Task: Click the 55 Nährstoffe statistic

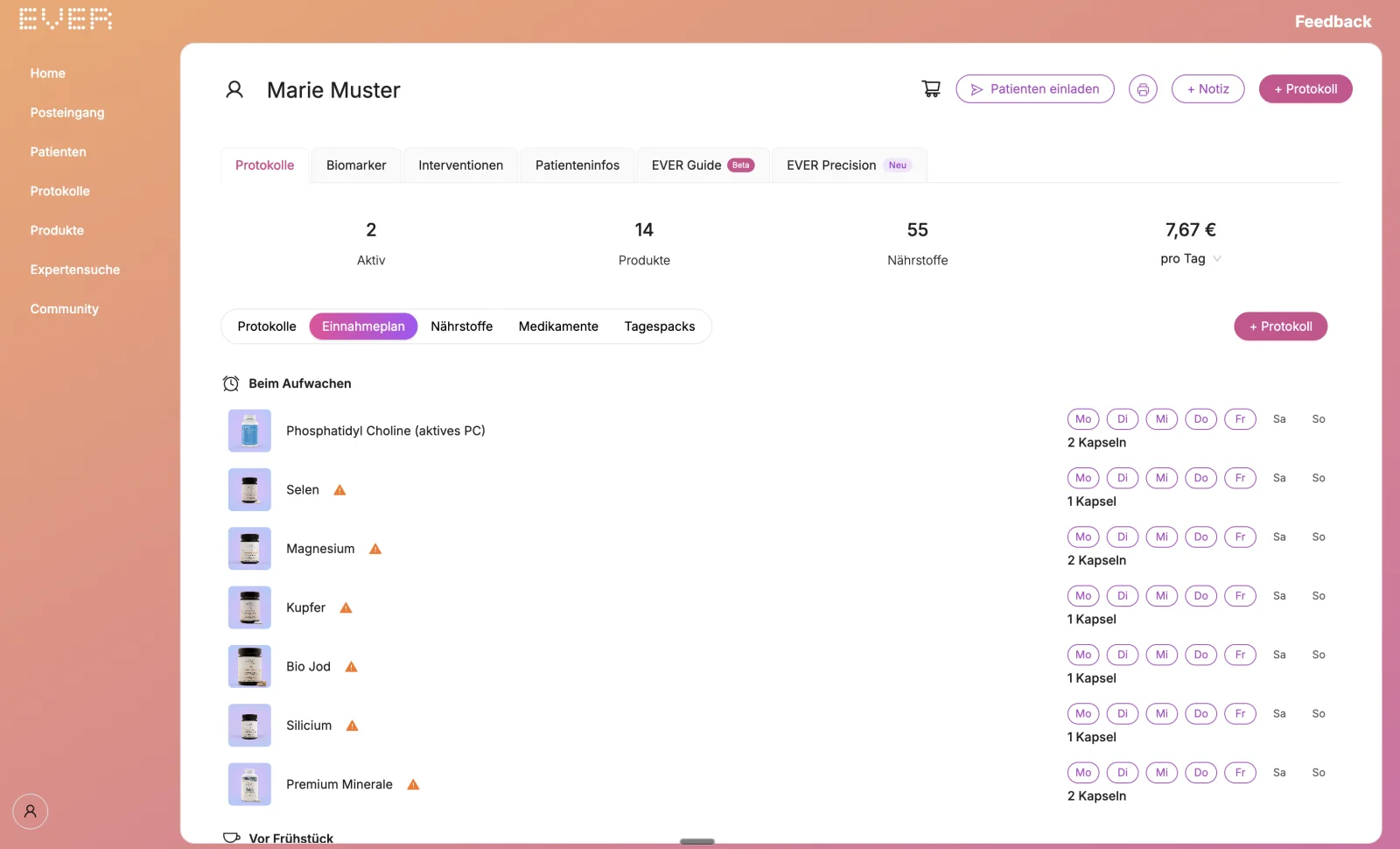Action: (917, 243)
